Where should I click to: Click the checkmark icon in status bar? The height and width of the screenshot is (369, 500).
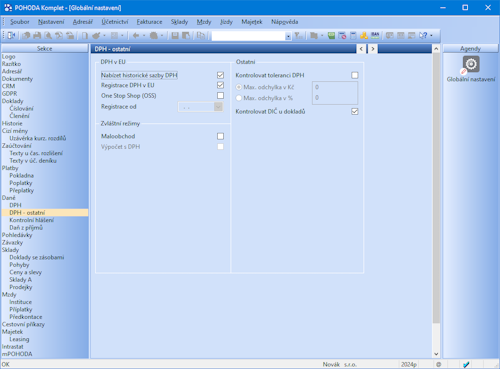tap(466, 364)
